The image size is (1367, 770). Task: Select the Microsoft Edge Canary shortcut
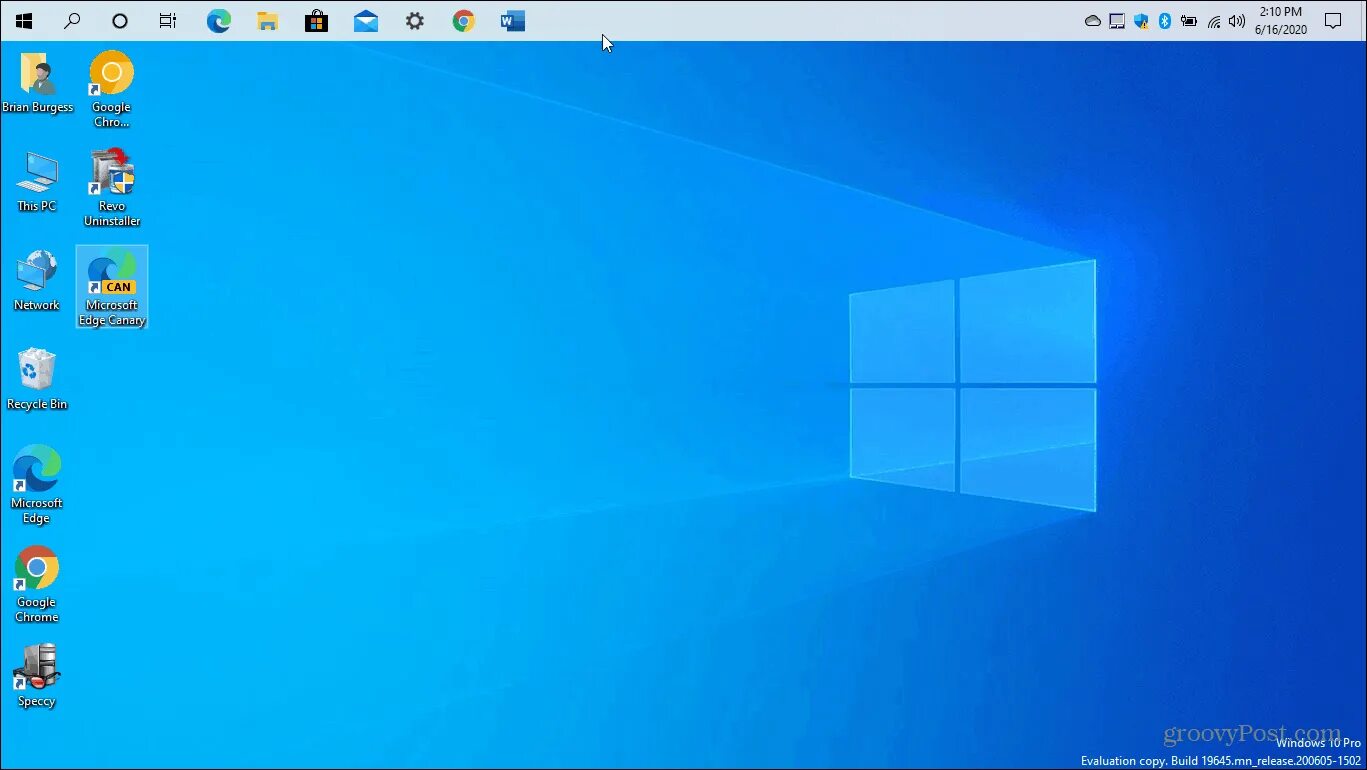112,287
